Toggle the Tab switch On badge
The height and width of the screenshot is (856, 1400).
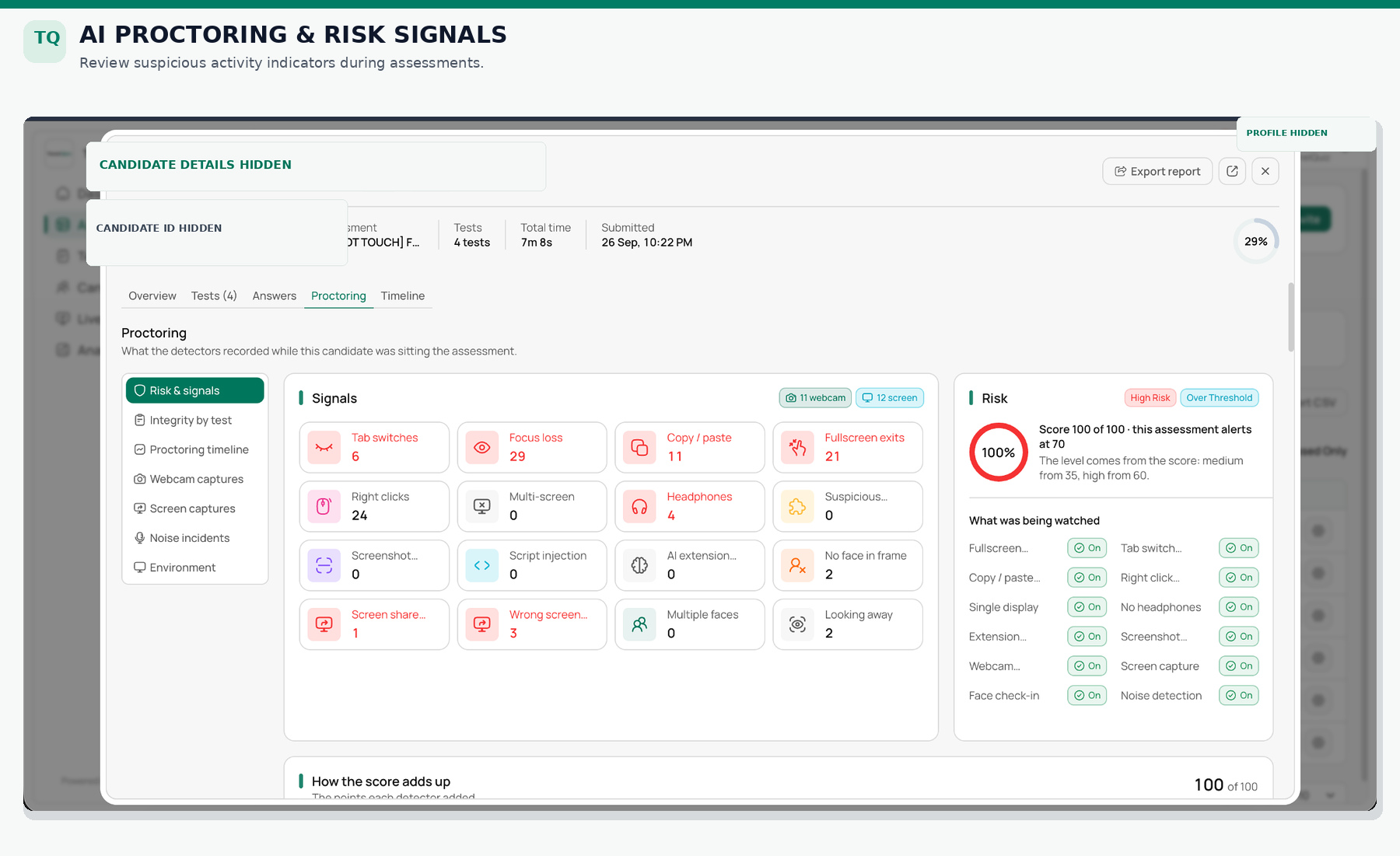(1239, 548)
